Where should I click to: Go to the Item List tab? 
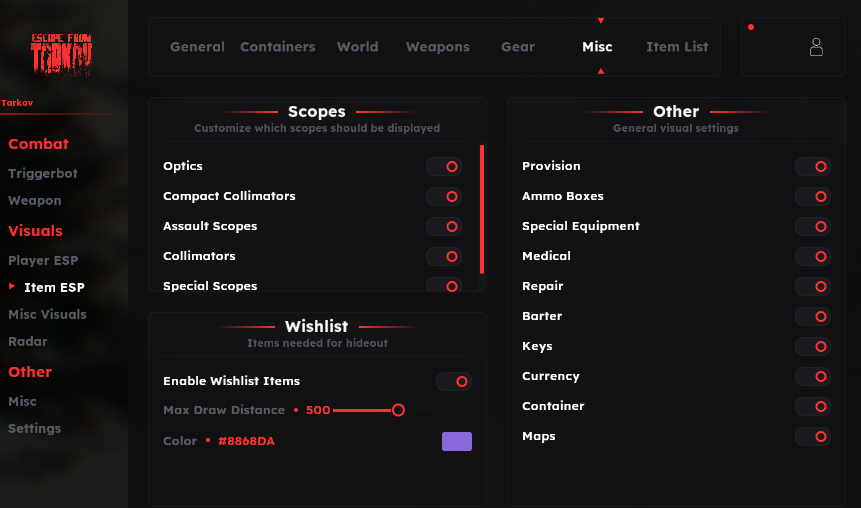pos(677,47)
